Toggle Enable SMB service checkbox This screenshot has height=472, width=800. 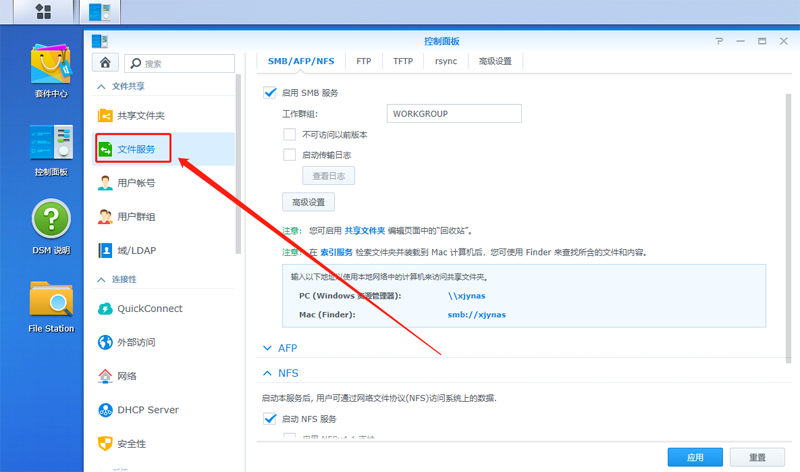tap(269, 92)
